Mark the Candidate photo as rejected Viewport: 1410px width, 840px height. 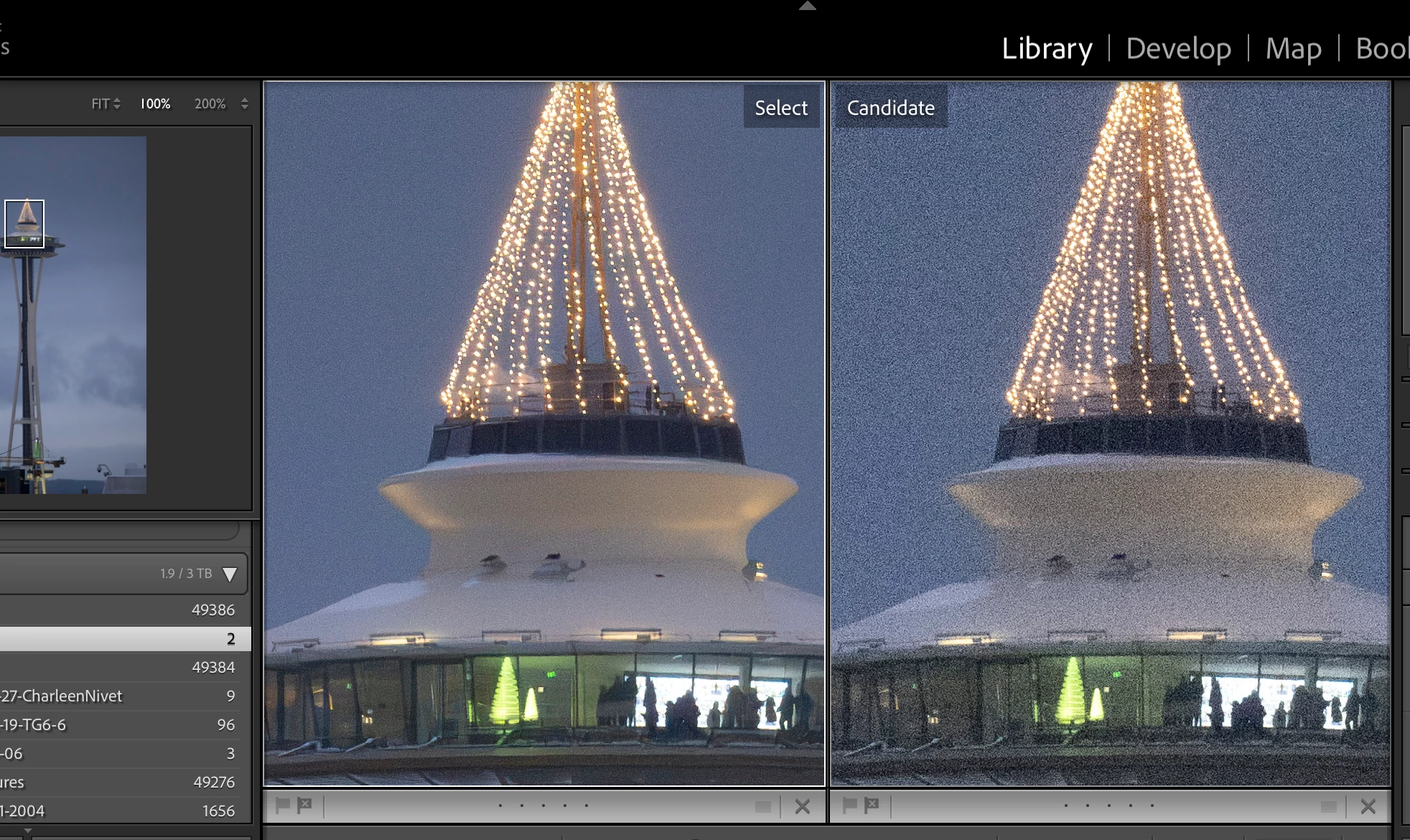tap(872, 805)
